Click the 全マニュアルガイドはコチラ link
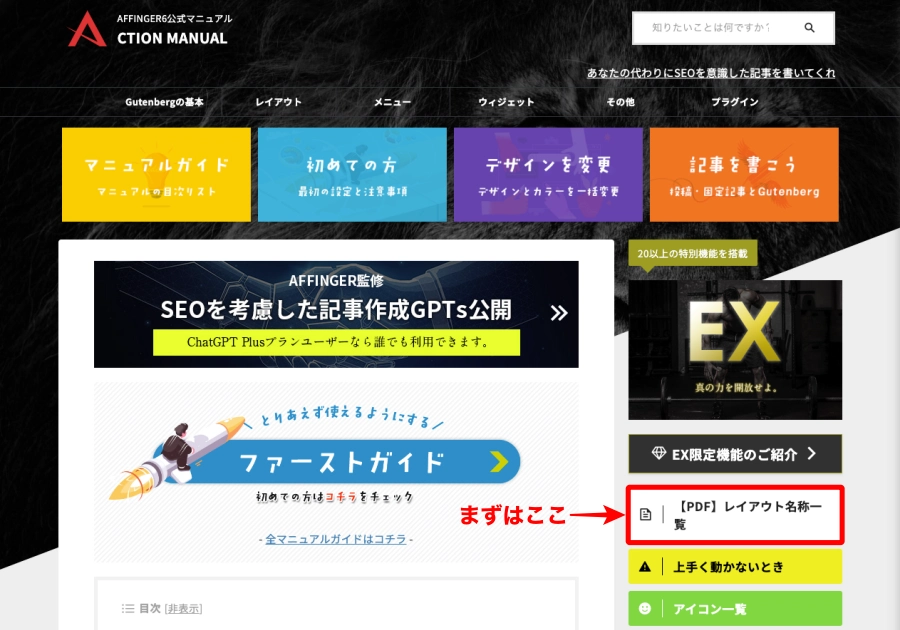Image resolution: width=900 pixels, height=630 pixels. point(336,539)
